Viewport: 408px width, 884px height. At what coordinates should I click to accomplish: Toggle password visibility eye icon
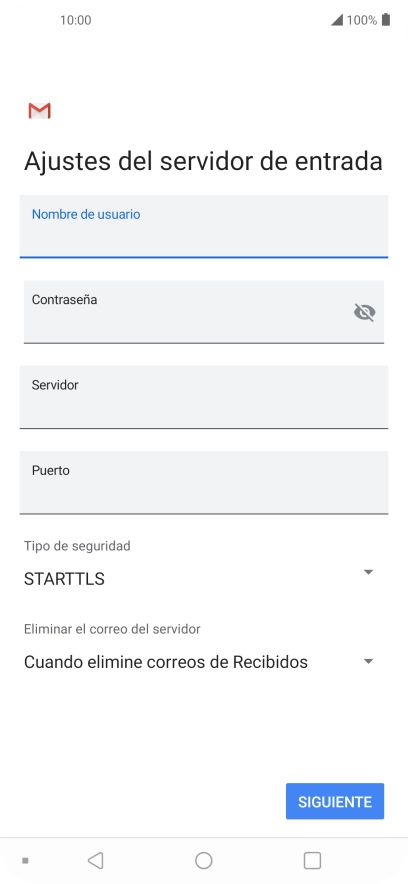tap(365, 312)
